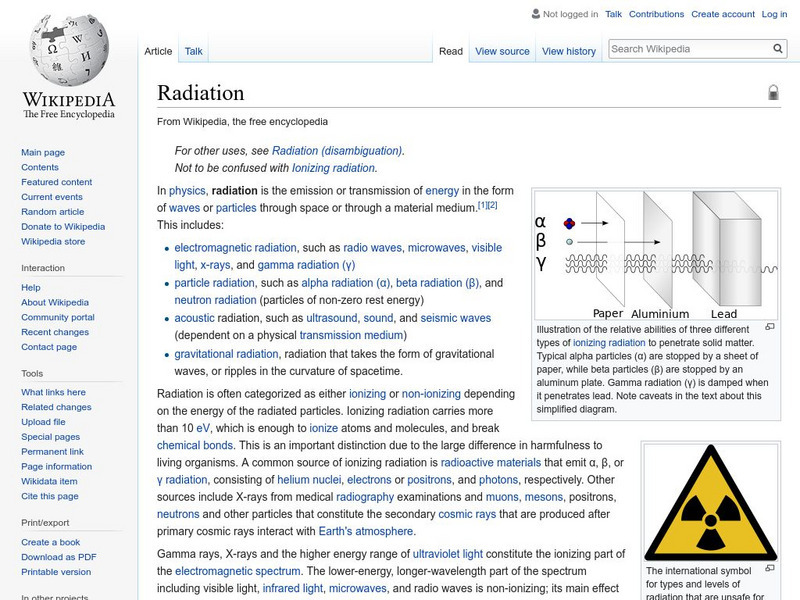Open the electromagnetic radiation link
This screenshot has height=600, width=800.
click(x=235, y=247)
